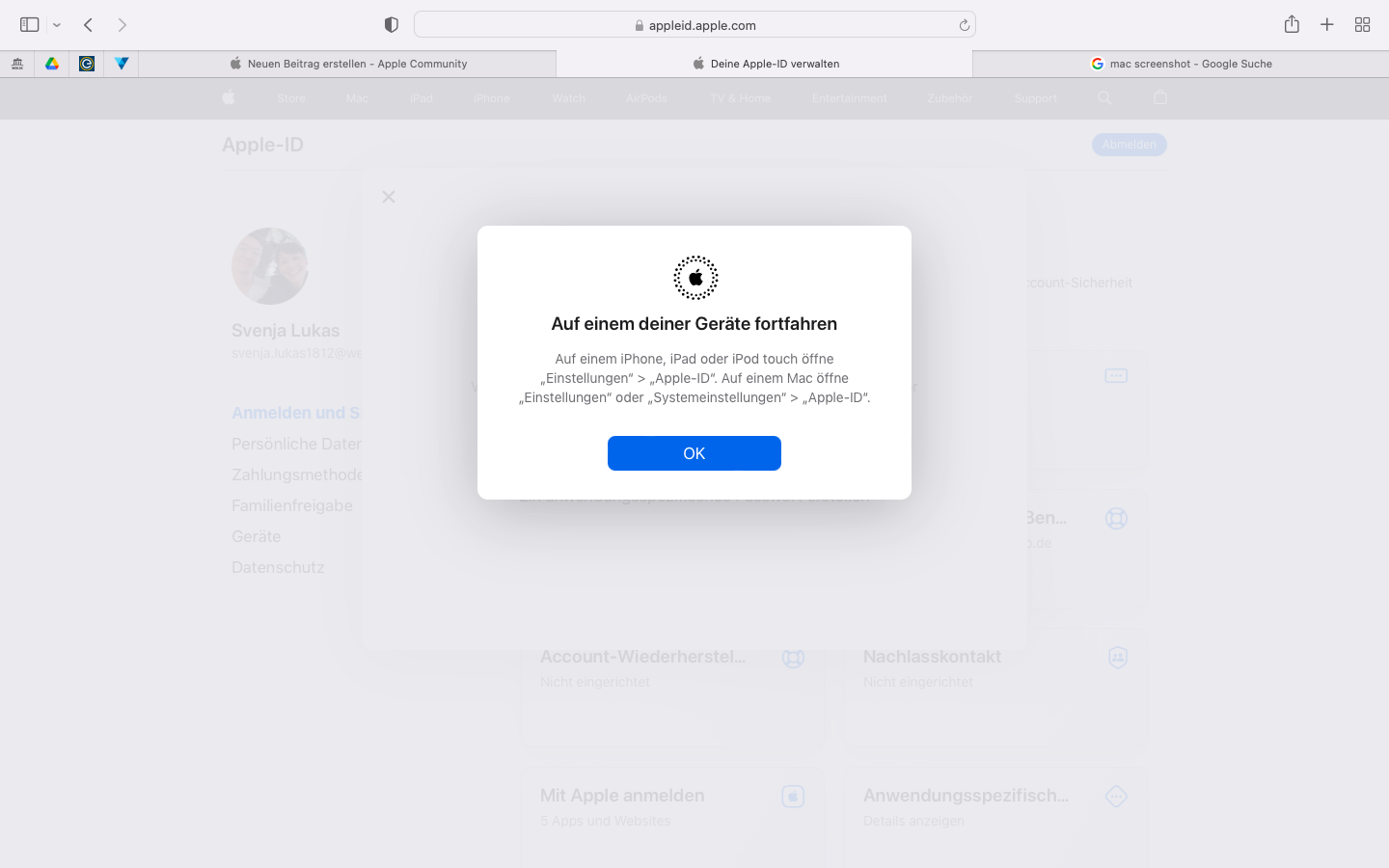Click the Apple-ID page heading
The image size is (1389, 868).
coord(262,145)
